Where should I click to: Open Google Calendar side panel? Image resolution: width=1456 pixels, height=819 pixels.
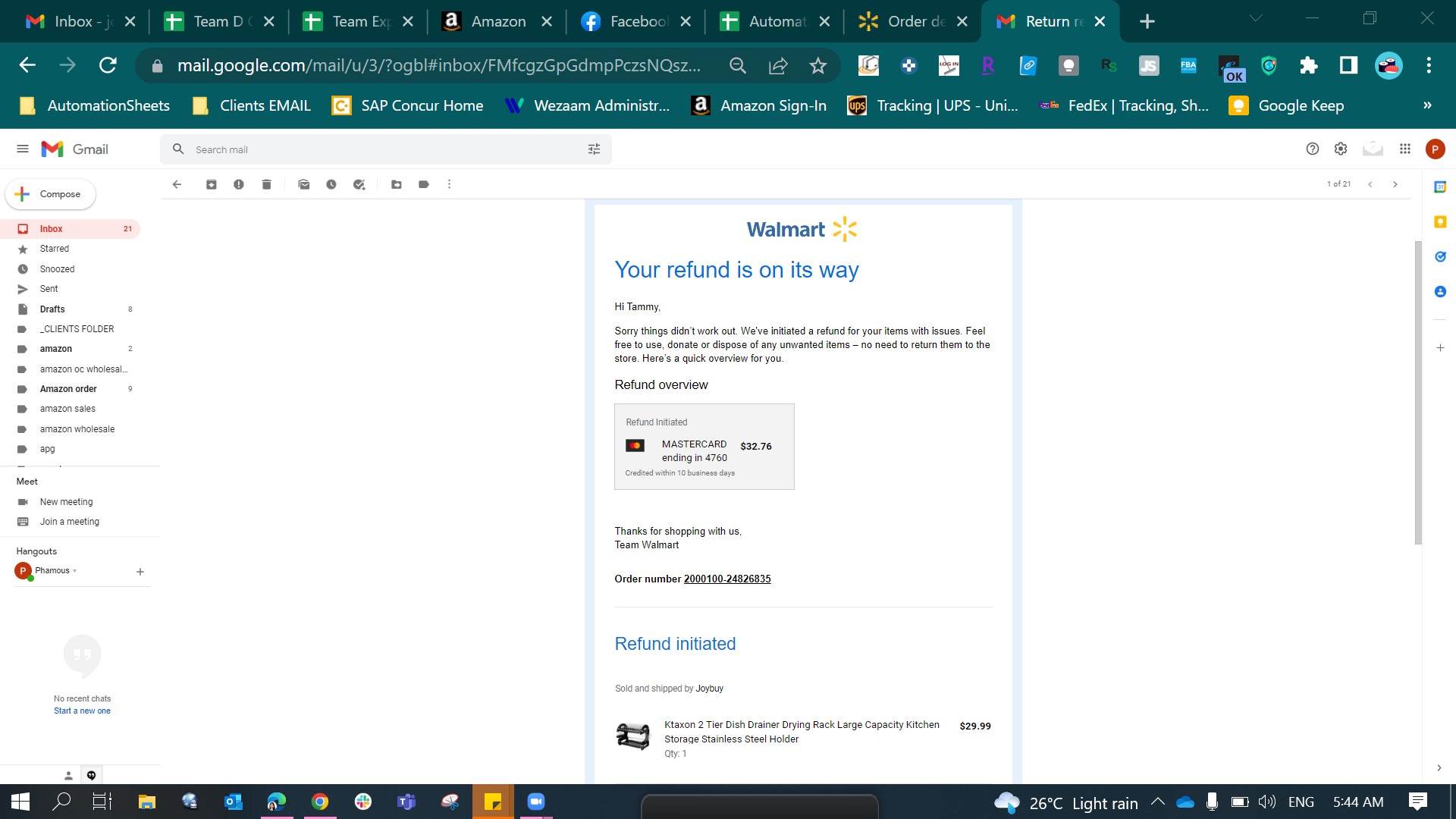[1440, 187]
